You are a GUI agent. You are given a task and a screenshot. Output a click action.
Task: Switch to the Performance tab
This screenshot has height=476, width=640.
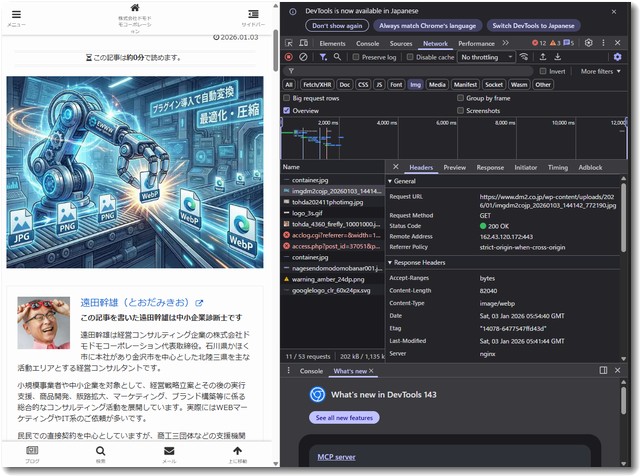point(476,43)
